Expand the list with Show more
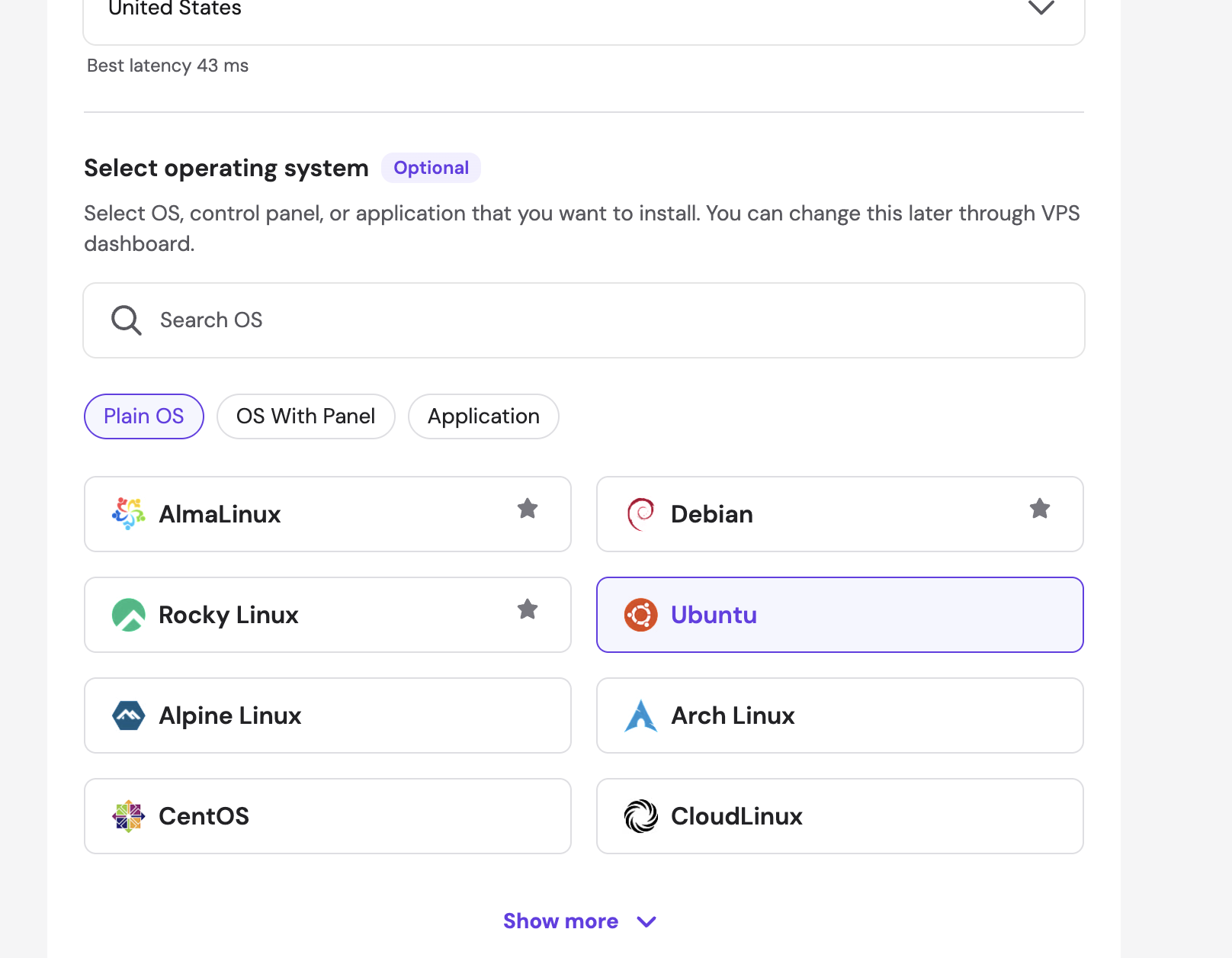Screen dimensions: 1232x958 click(579, 921)
